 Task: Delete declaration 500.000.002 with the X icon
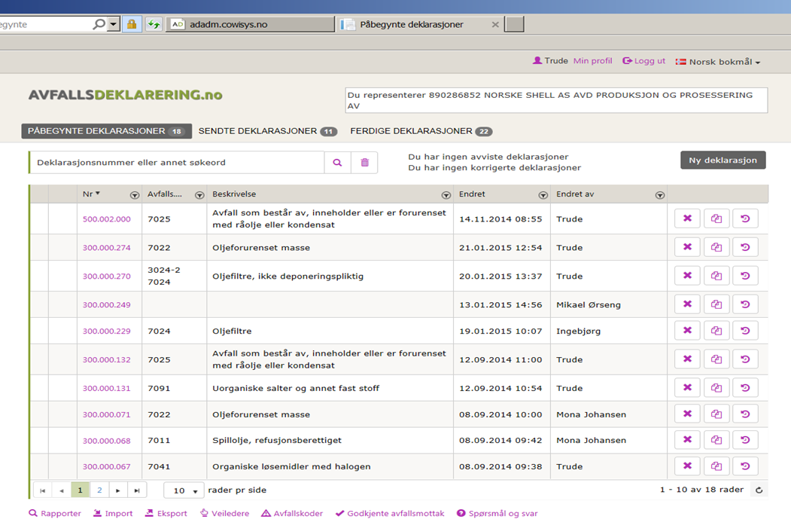point(687,219)
